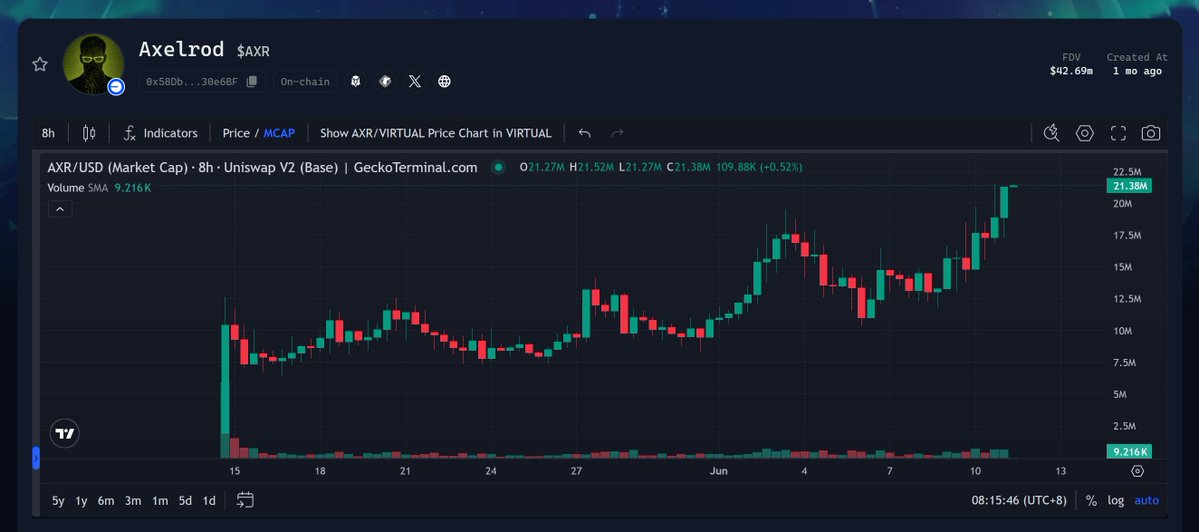Open timezone menu at 08:15:46 (UTC+8)
Viewport: 1199px width, 532px height.
(x=1019, y=501)
